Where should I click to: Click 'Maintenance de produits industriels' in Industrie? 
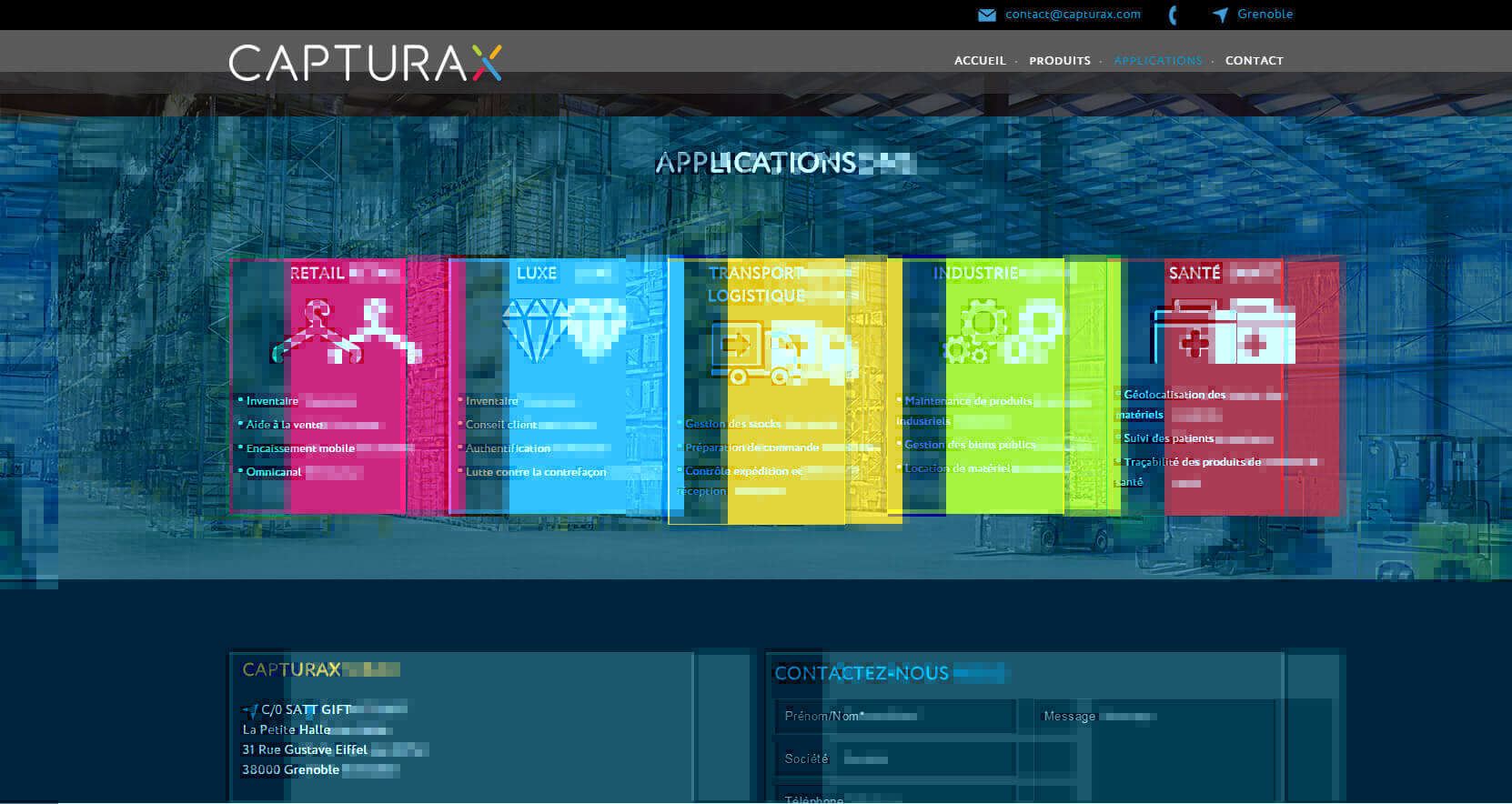[x=964, y=411]
